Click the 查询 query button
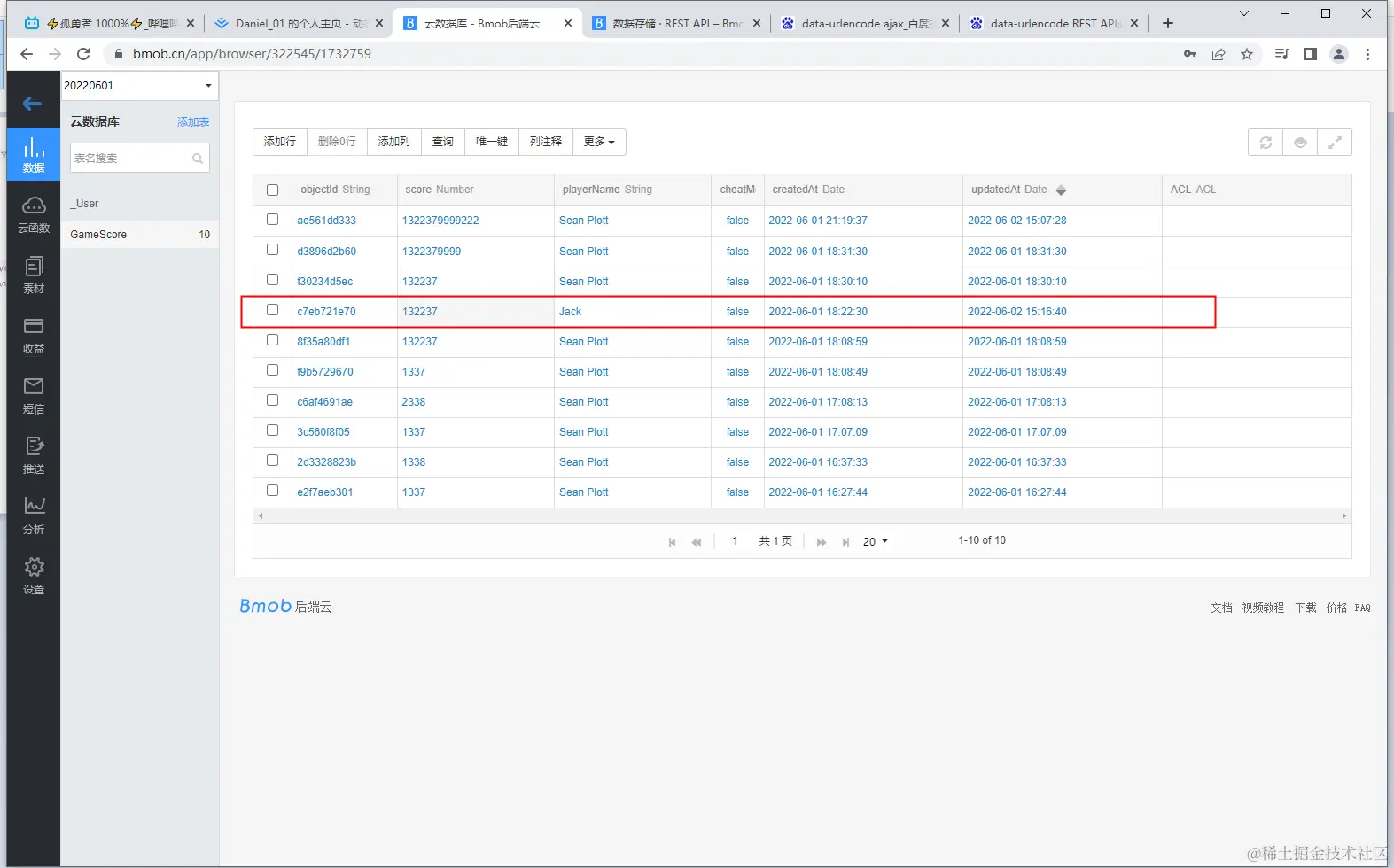This screenshot has height=868, width=1394. pyautogui.click(x=443, y=142)
